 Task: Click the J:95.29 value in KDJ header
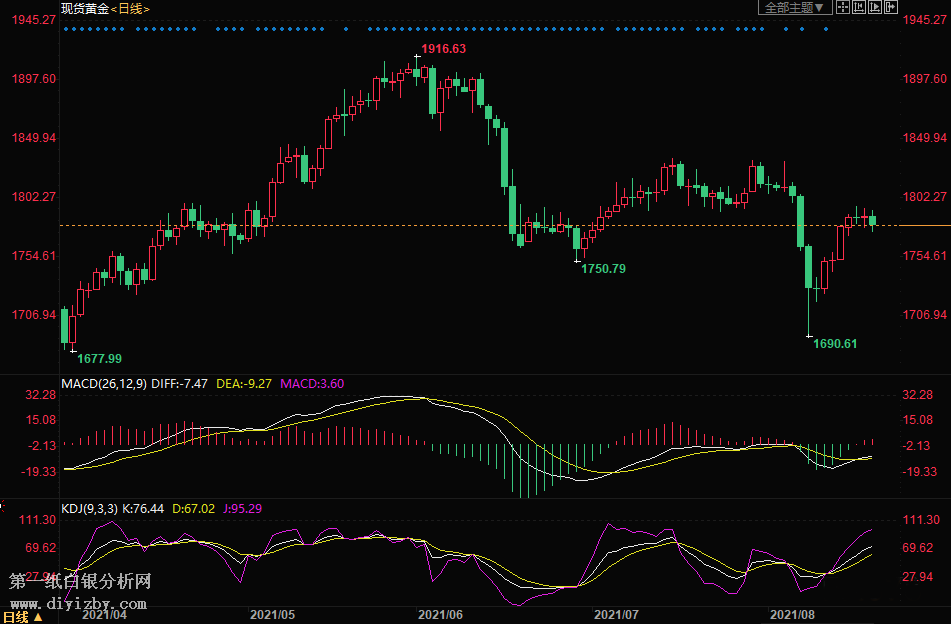point(242,509)
